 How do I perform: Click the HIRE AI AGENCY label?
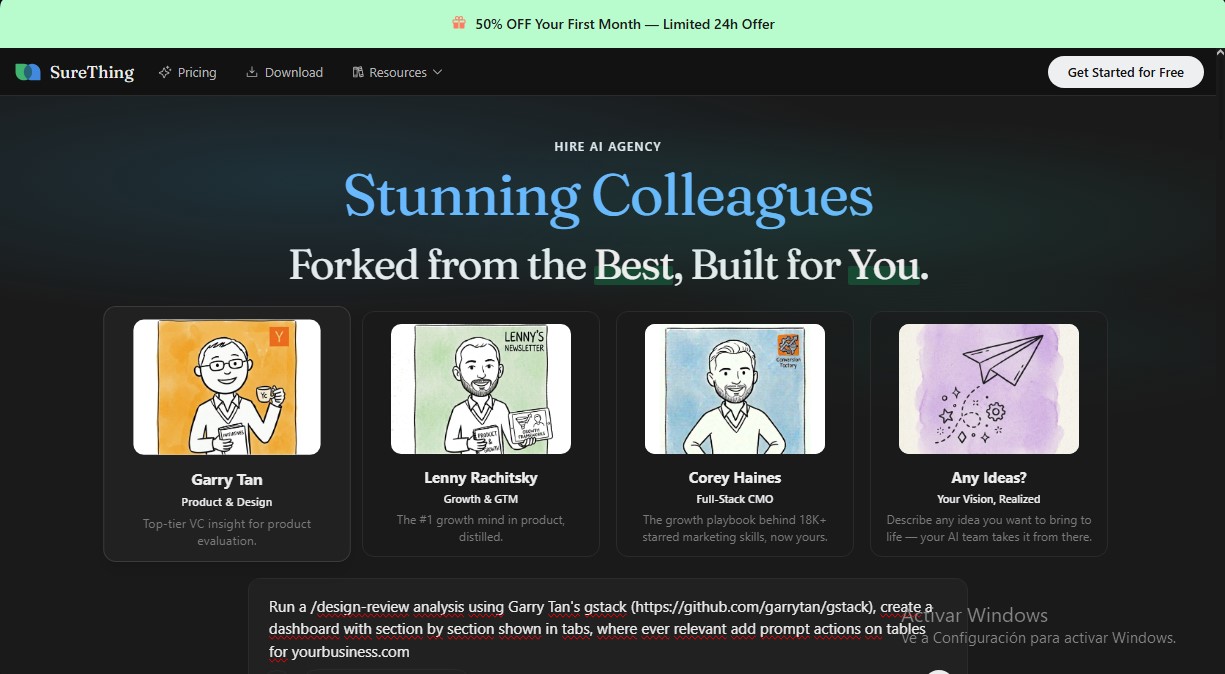tap(608, 147)
